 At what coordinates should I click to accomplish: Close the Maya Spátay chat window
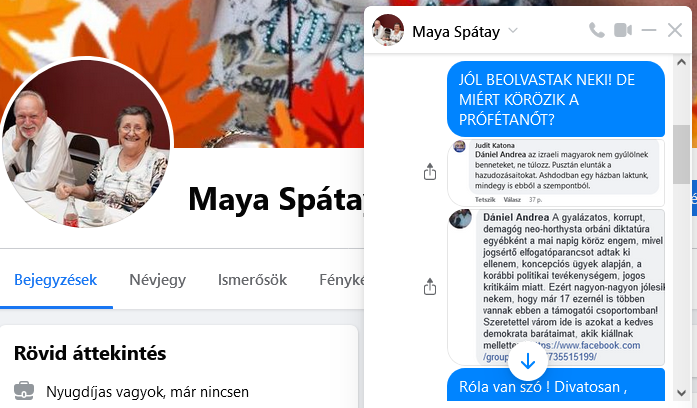tap(675, 30)
